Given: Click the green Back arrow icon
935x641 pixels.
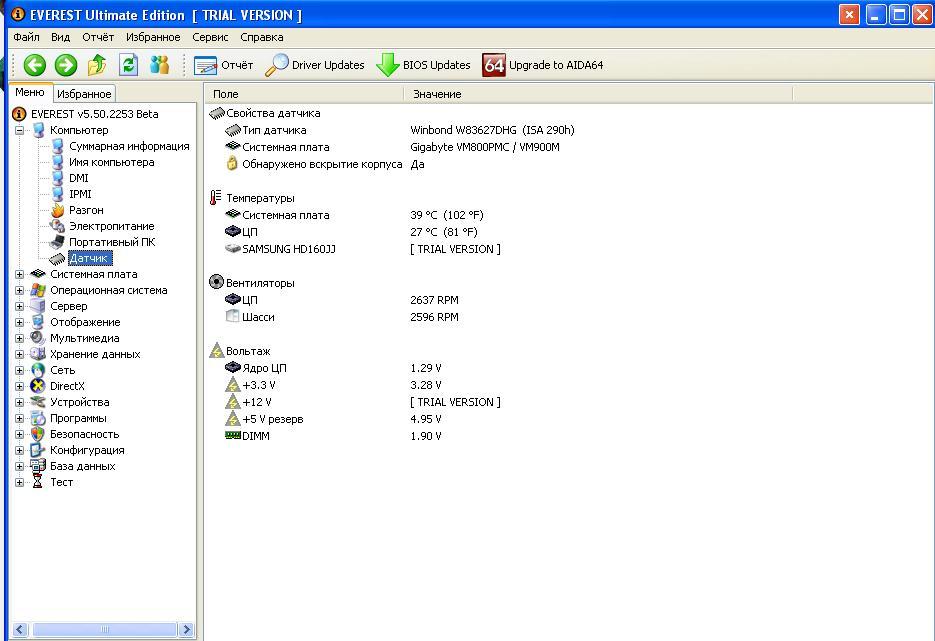Looking at the screenshot, I should tap(35, 65).
